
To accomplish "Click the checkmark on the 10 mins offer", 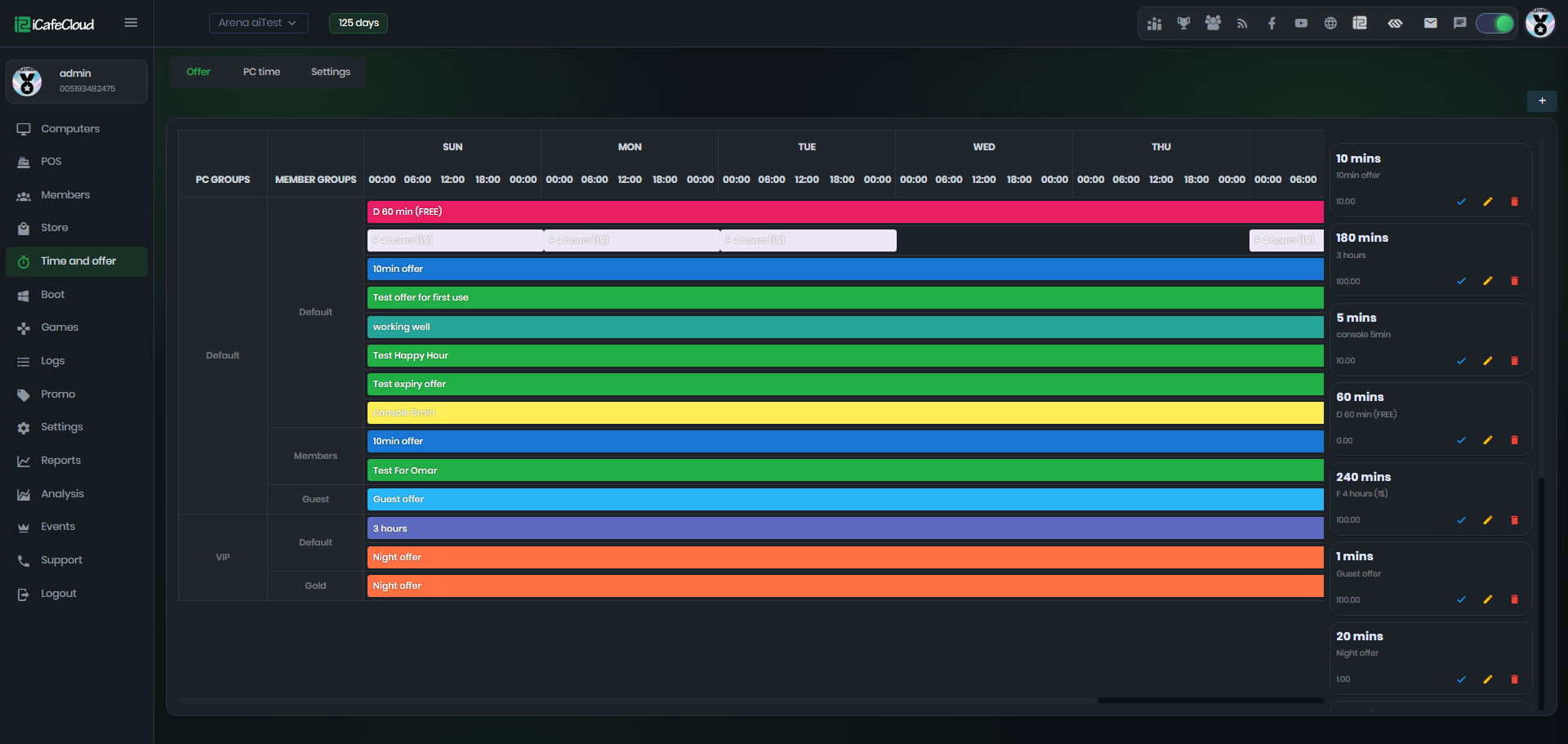I will pos(1461,202).
